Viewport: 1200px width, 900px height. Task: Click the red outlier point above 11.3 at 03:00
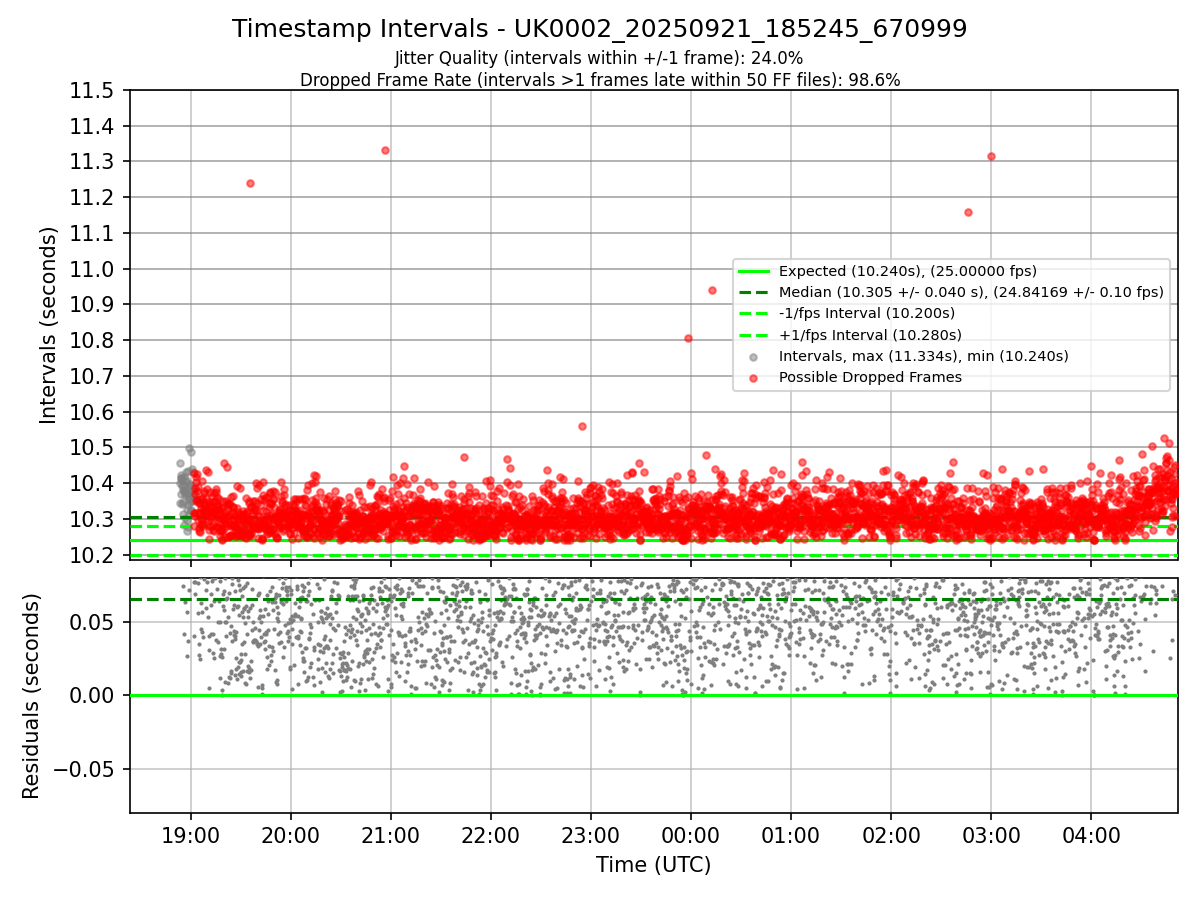click(991, 156)
